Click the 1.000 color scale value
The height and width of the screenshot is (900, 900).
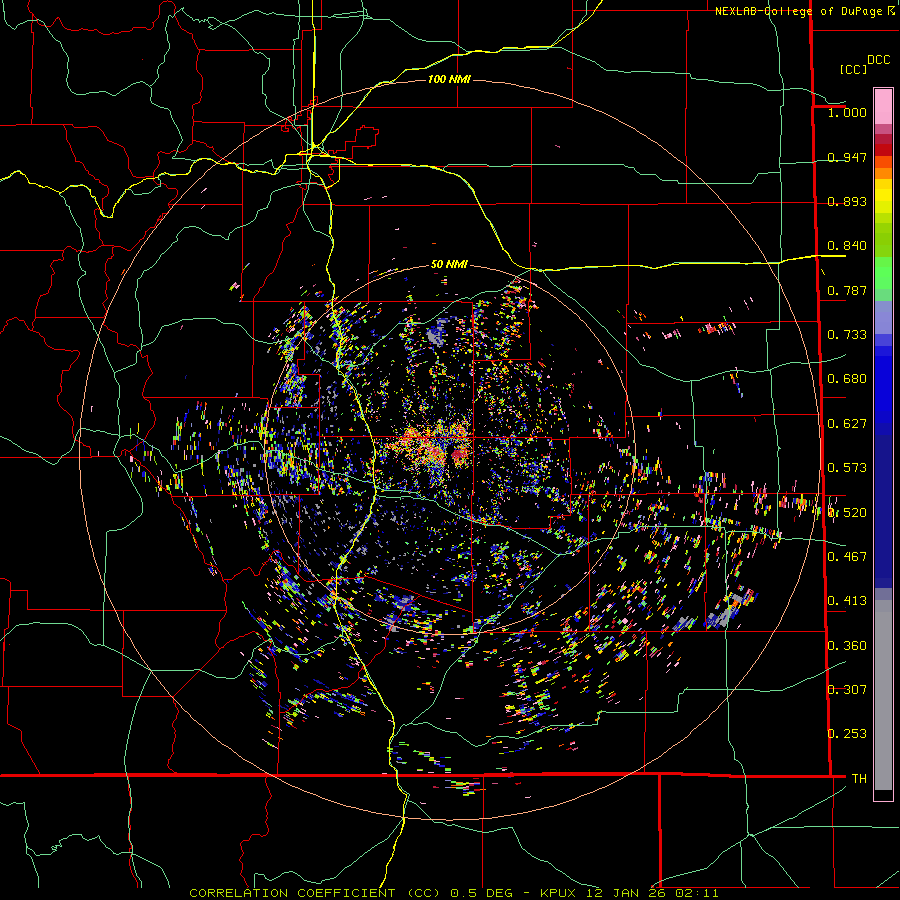pos(847,112)
